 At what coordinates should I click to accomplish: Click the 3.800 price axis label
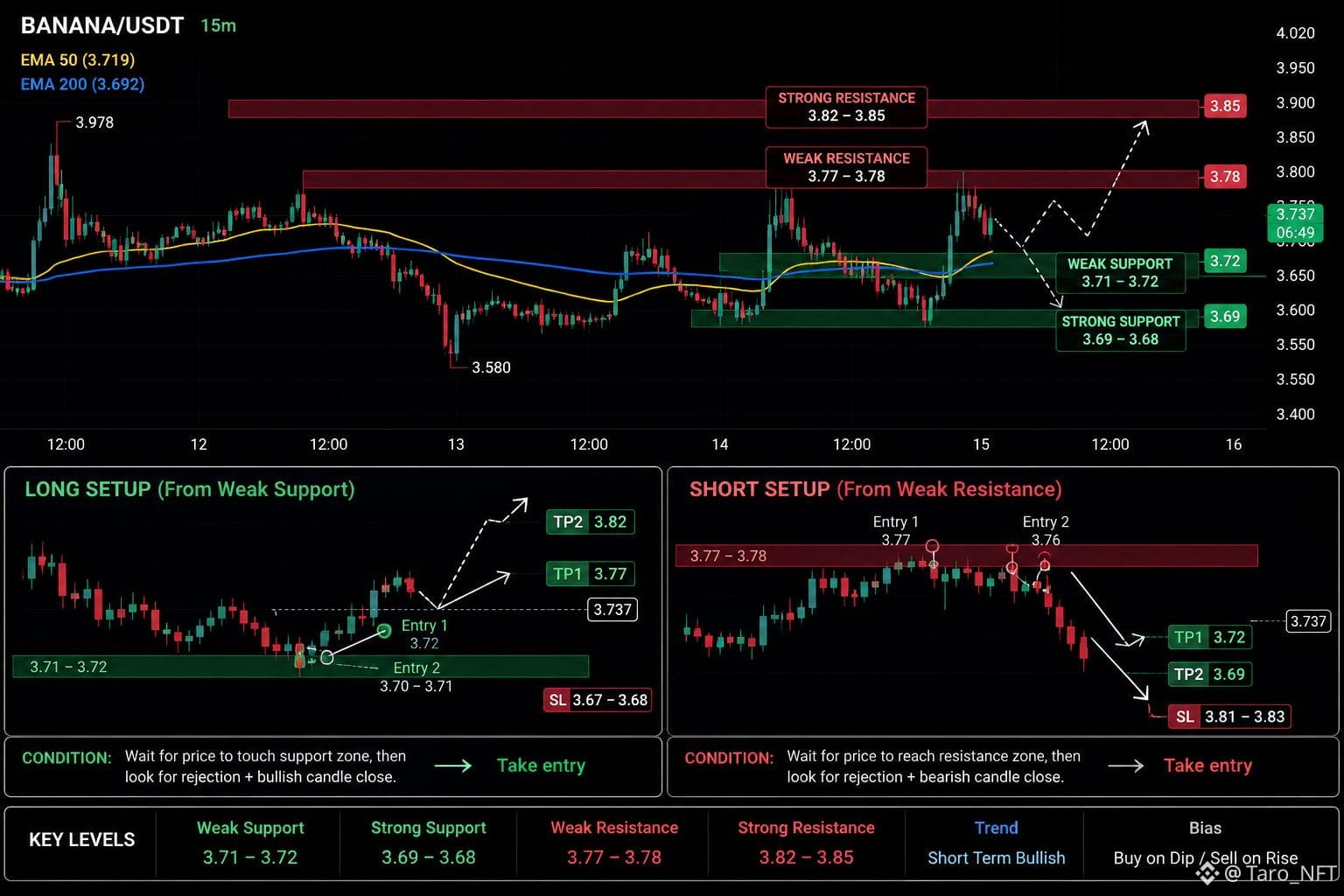coord(1295,171)
